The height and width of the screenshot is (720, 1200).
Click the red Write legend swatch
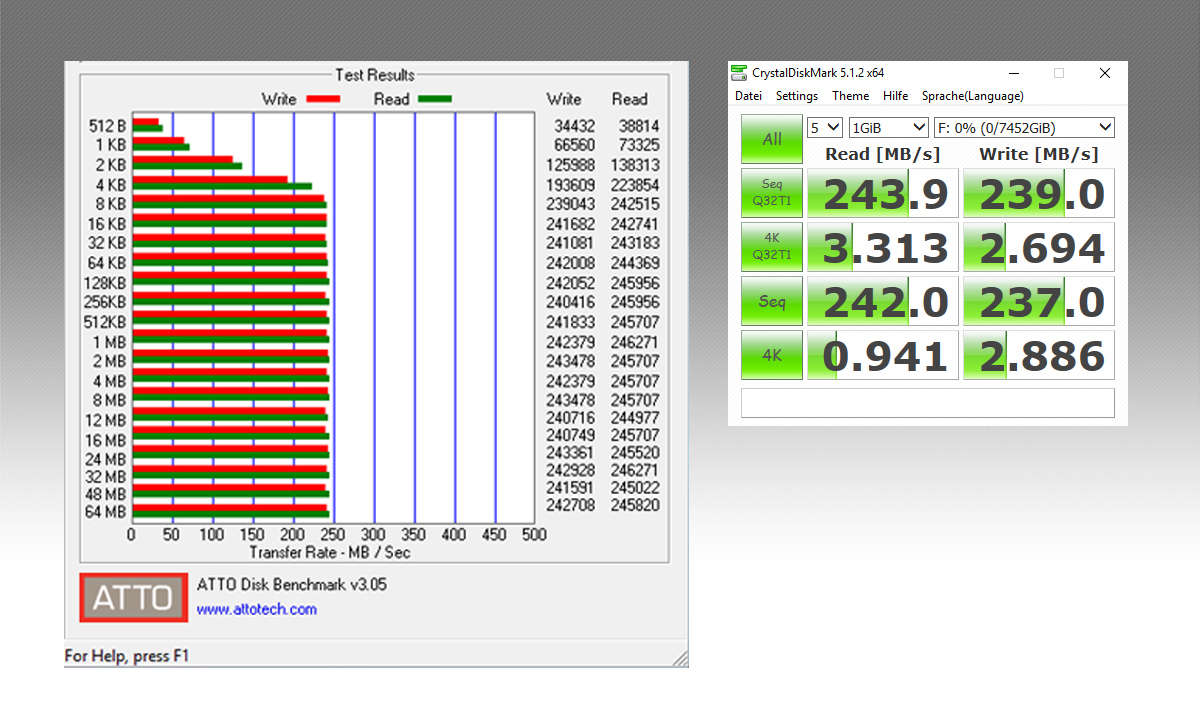click(x=324, y=99)
